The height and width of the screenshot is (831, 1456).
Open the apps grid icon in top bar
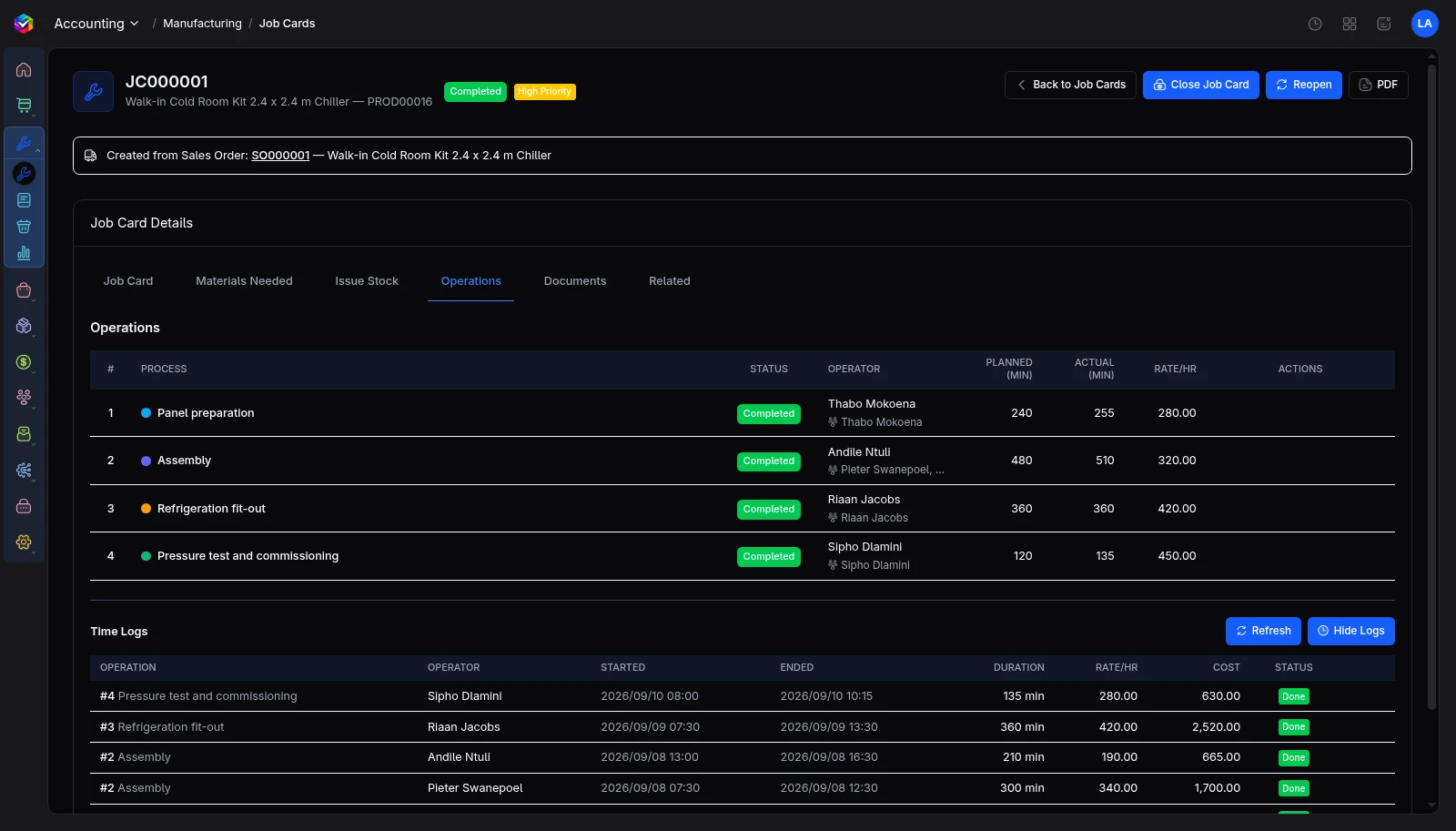pyautogui.click(x=1350, y=24)
